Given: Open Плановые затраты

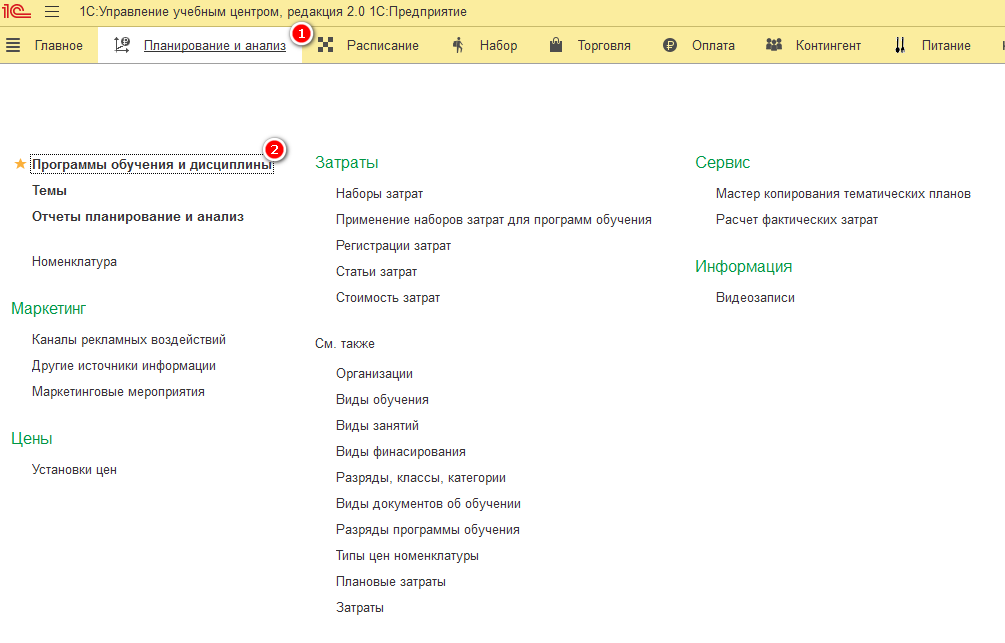Looking at the screenshot, I should click(391, 582).
